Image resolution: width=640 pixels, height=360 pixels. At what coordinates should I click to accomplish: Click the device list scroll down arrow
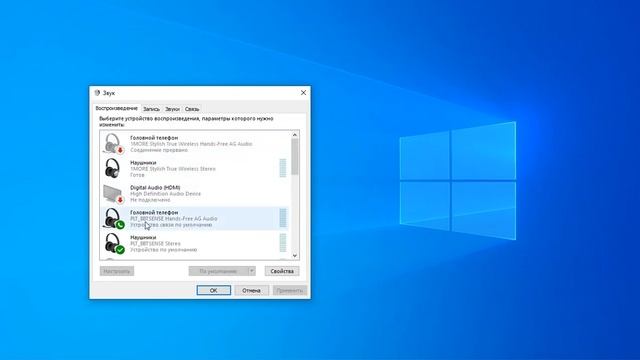[295, 256]
